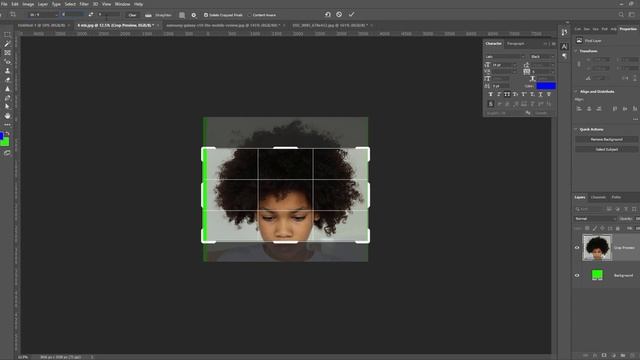
Task: Enable the Content-Aware checkbox
Action: 249,15
